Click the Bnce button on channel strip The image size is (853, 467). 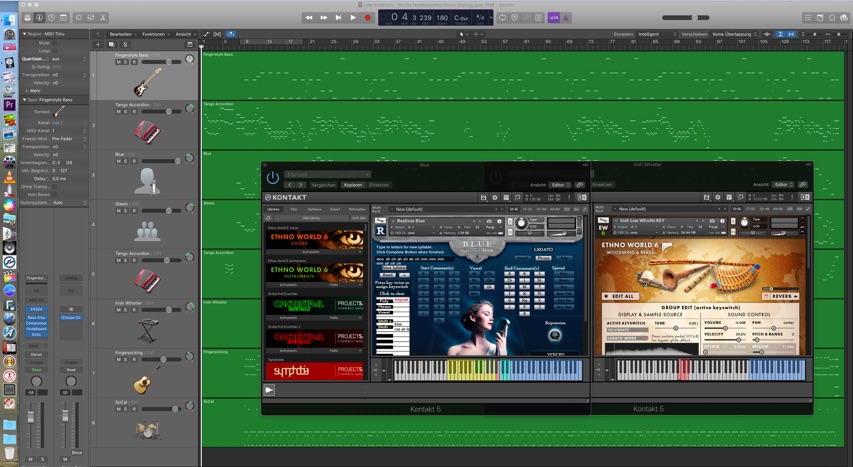(x=77, y=452)
